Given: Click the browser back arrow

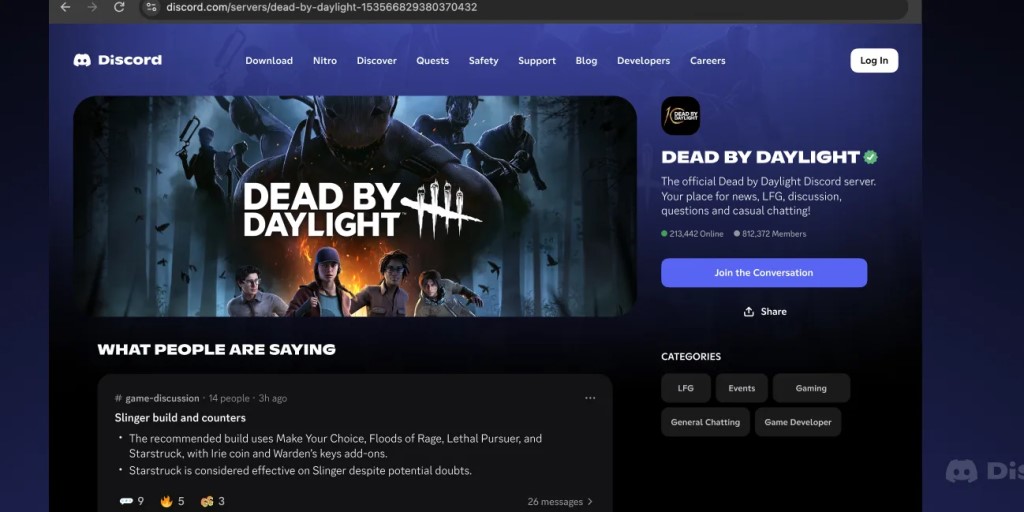Looking at the screenshot, I should coord(65,7).
